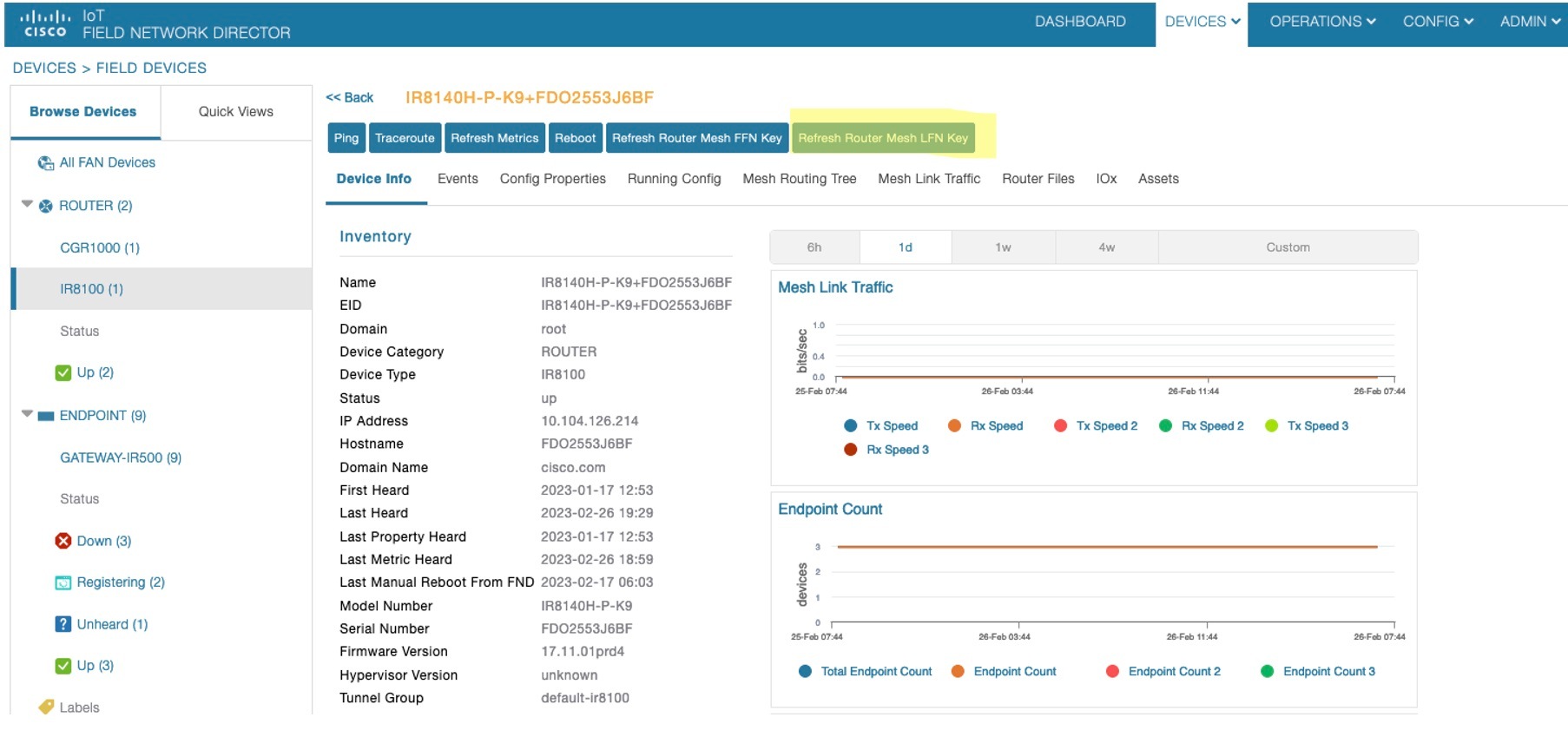The width and height of the screenshot is (1568, 750).
Task: Select the 1w time range
Action: tap(1004, 248)
